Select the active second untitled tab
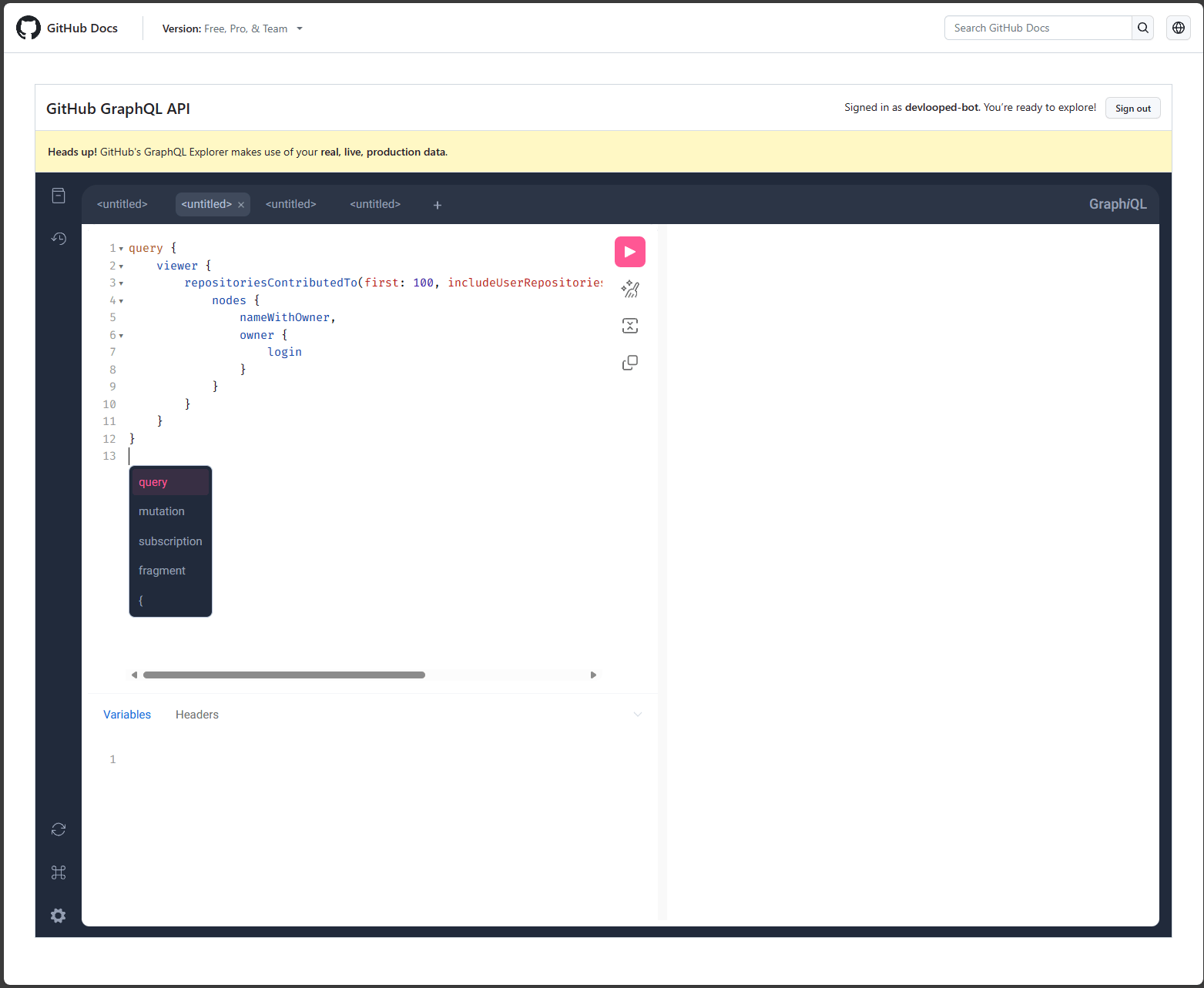Viewport: 1204px width, 988px height. pyautogui.click(x=206, y=204)
